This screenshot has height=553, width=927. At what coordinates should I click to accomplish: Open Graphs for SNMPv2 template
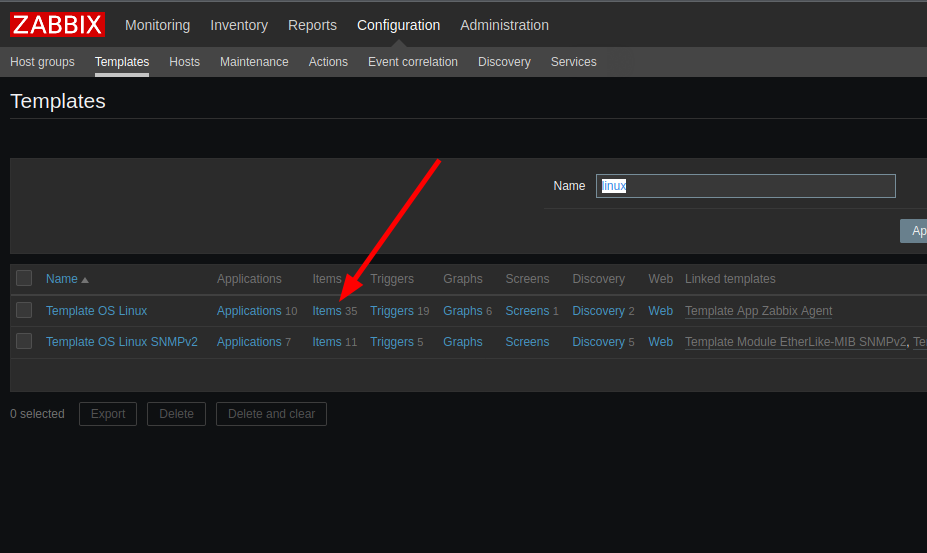pos(463,342)
